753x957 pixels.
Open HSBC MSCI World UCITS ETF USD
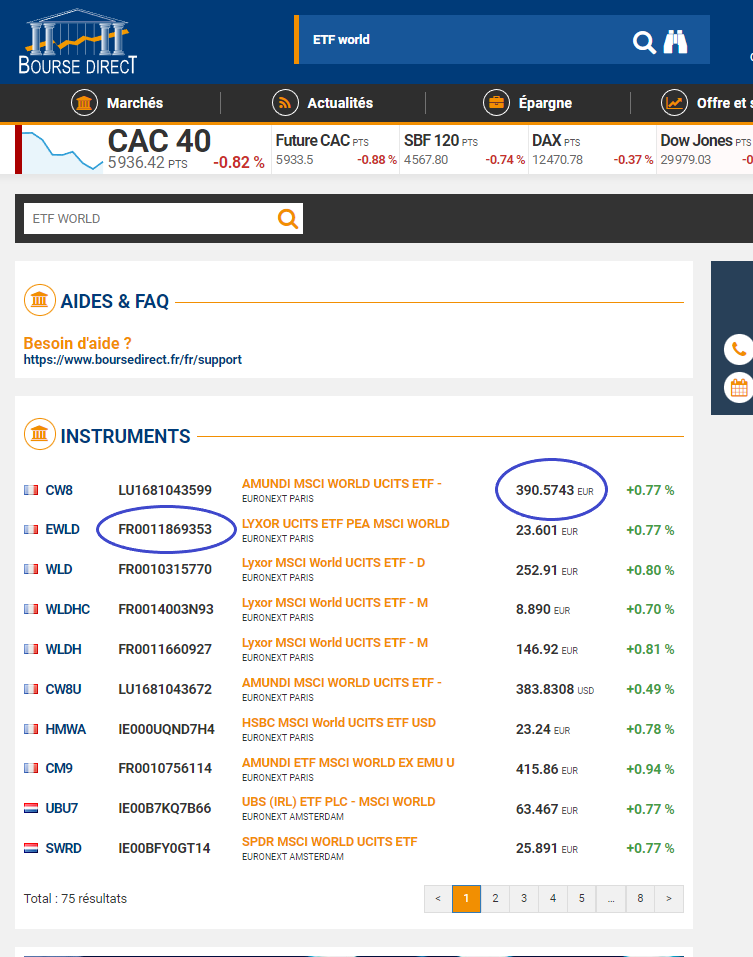click(x=338, y=723)
